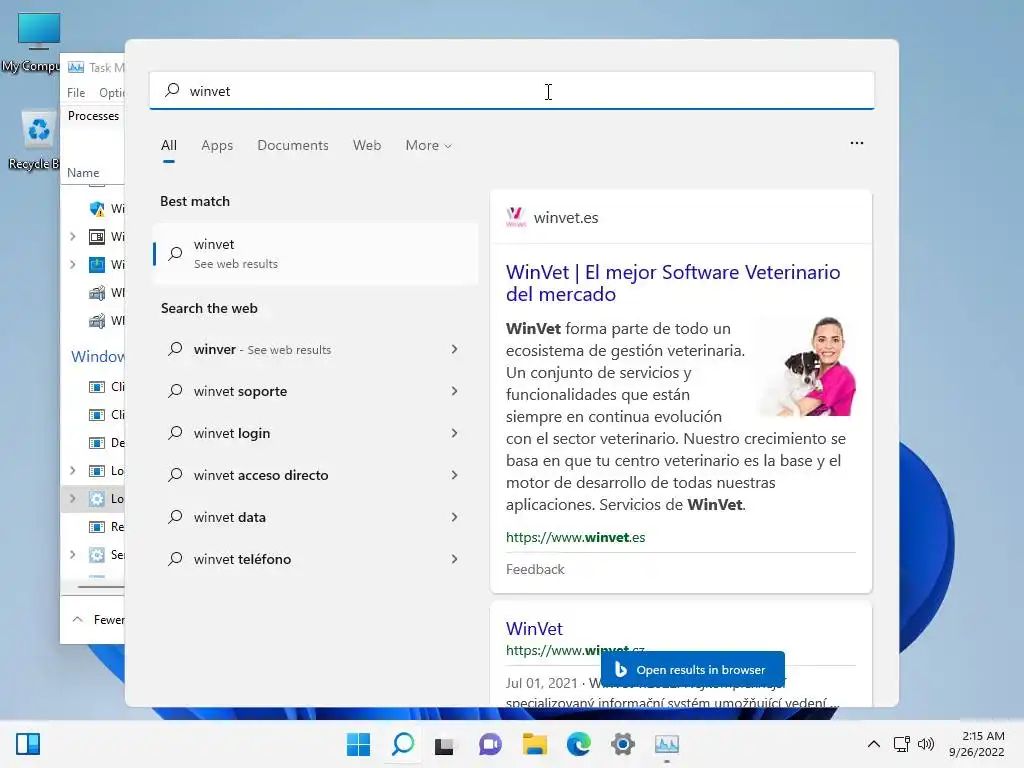Expand arrow for winvet login
This screenshot has height=768, width=1024.
[x=455, y=433]
